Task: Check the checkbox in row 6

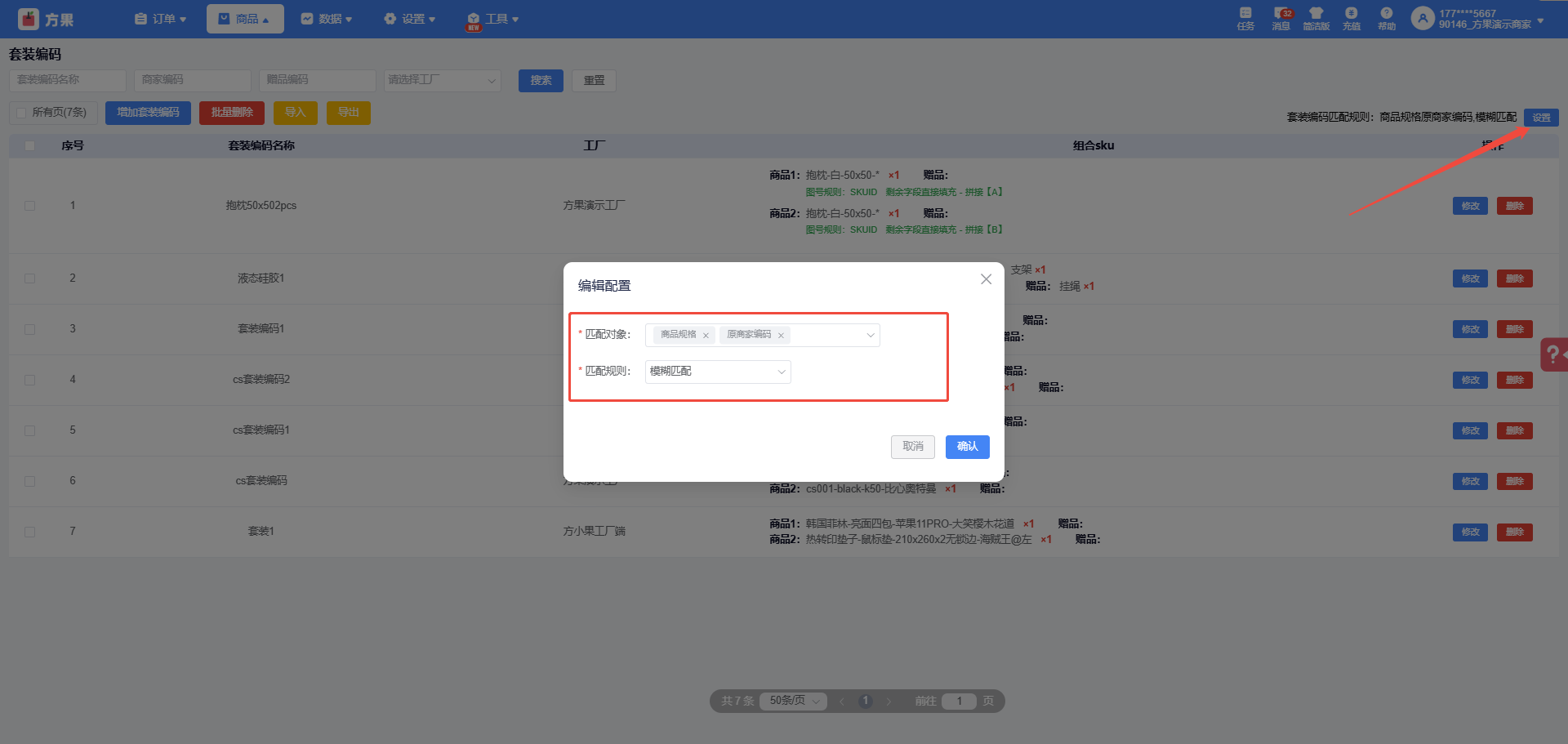Action: coord(30,481)
